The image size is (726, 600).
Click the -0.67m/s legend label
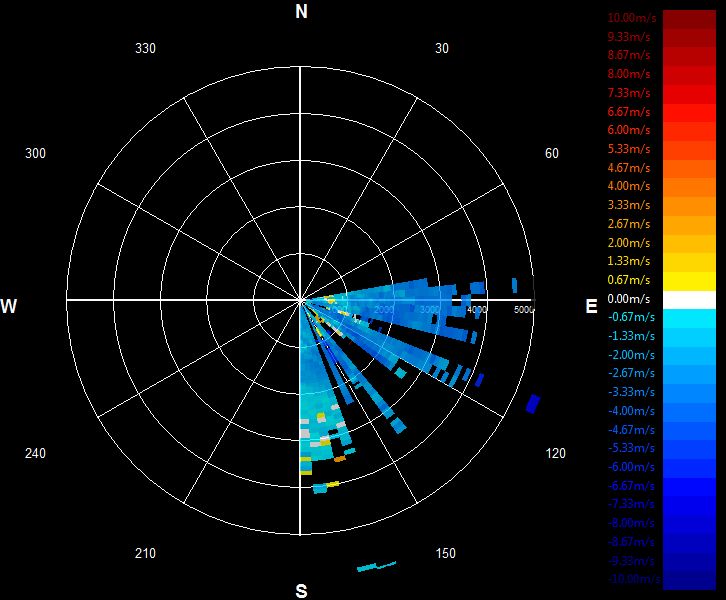(632, 317)
